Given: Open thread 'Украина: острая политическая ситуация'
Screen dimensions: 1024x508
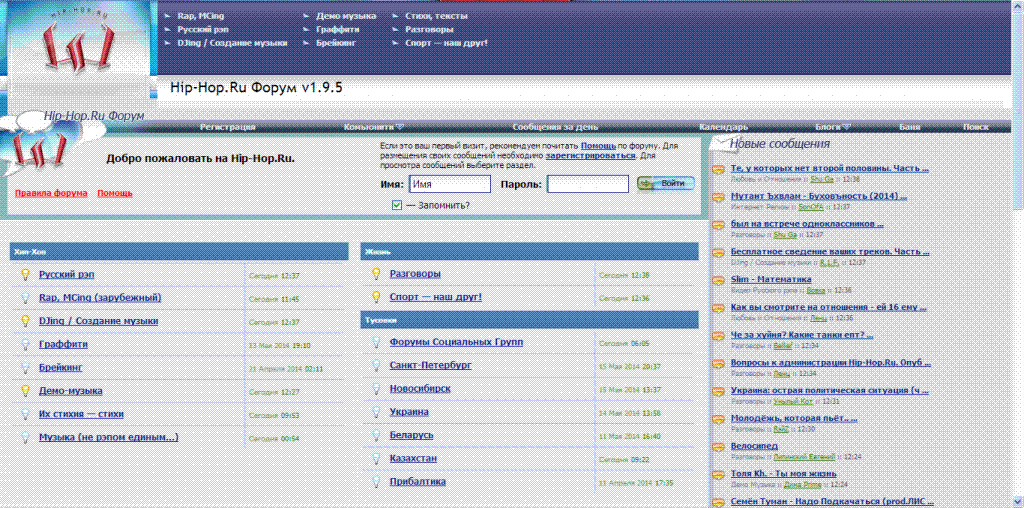Looking at the screenshot, I should point(829,390).
